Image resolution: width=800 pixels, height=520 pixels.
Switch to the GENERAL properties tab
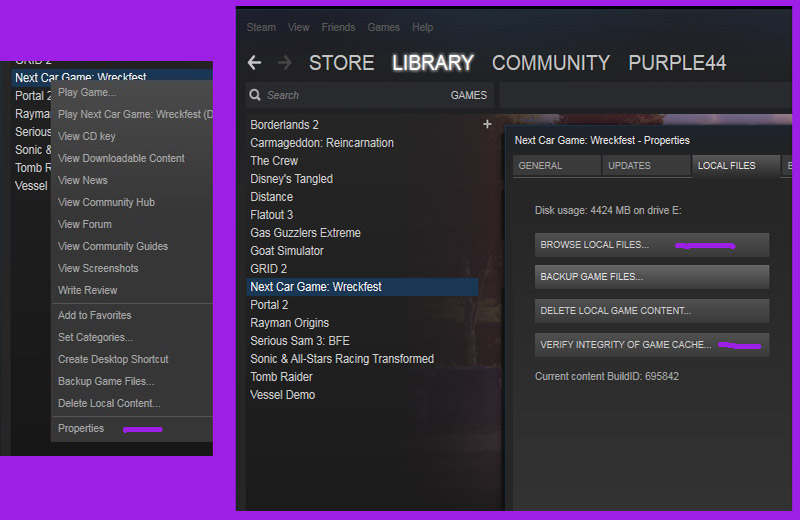click(x=556, y=166)
